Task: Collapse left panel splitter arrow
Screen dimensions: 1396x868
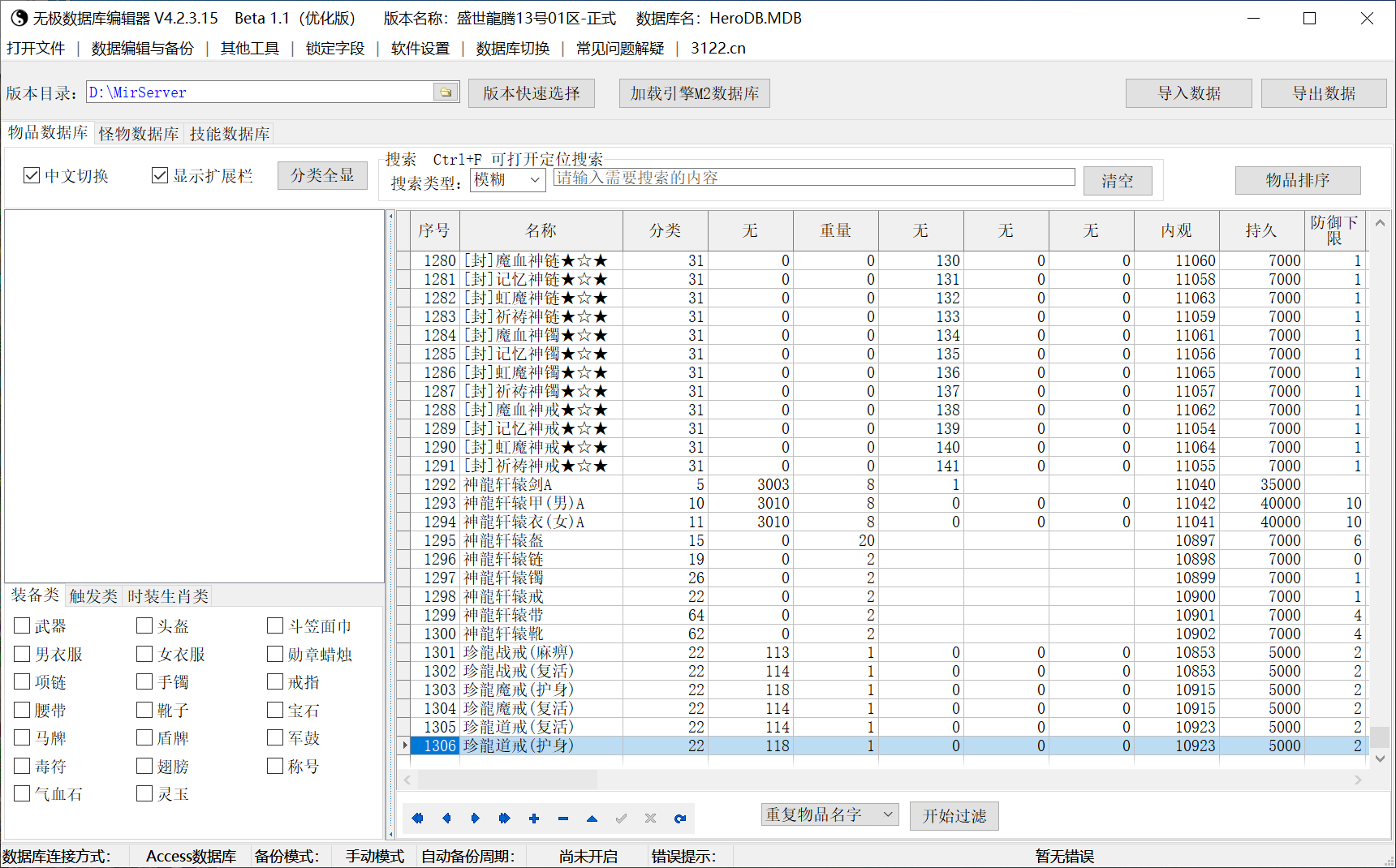Action: coord(391,217)
